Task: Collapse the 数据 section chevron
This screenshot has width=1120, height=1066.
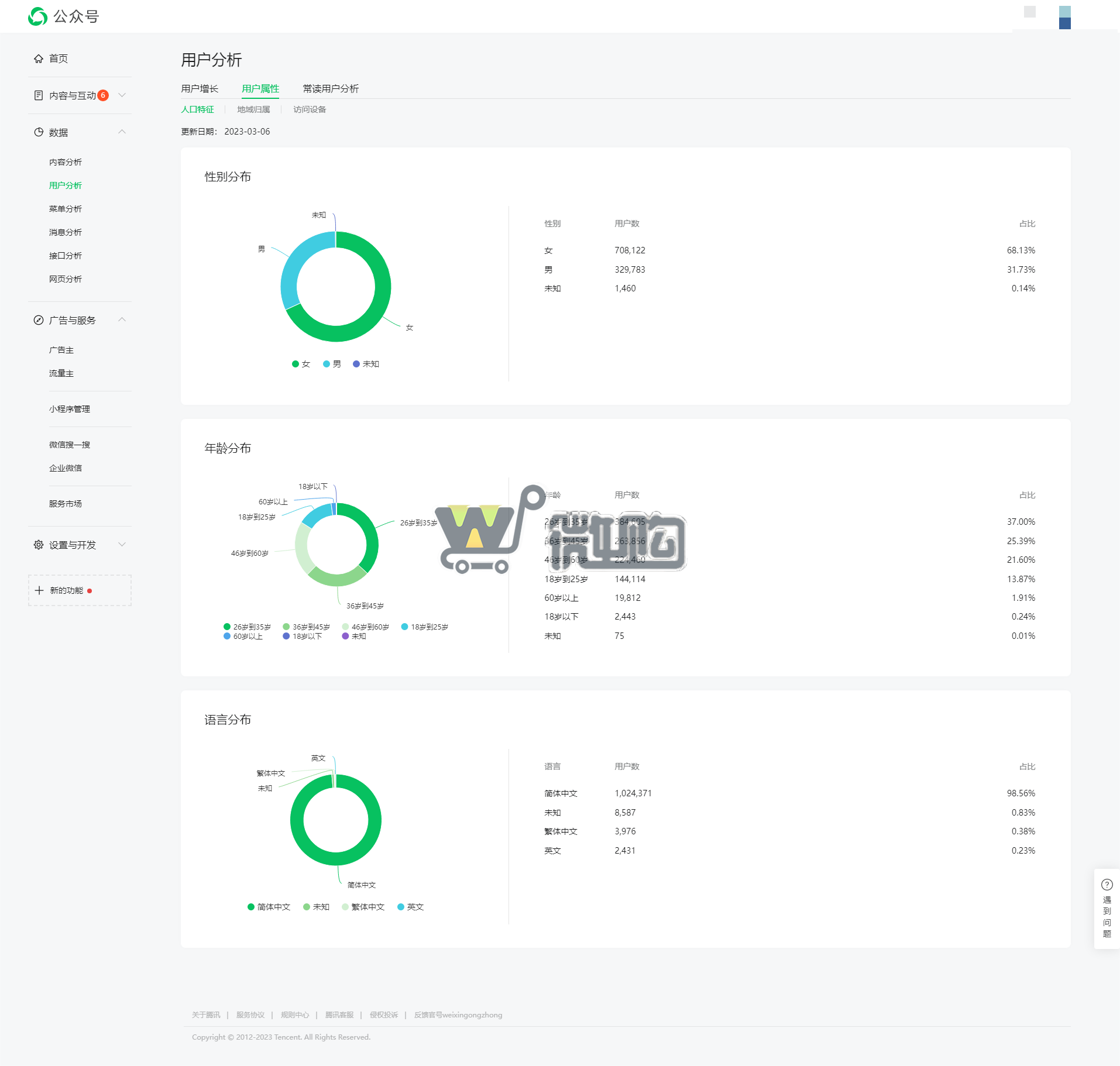Action: click(x=122, y=132)
